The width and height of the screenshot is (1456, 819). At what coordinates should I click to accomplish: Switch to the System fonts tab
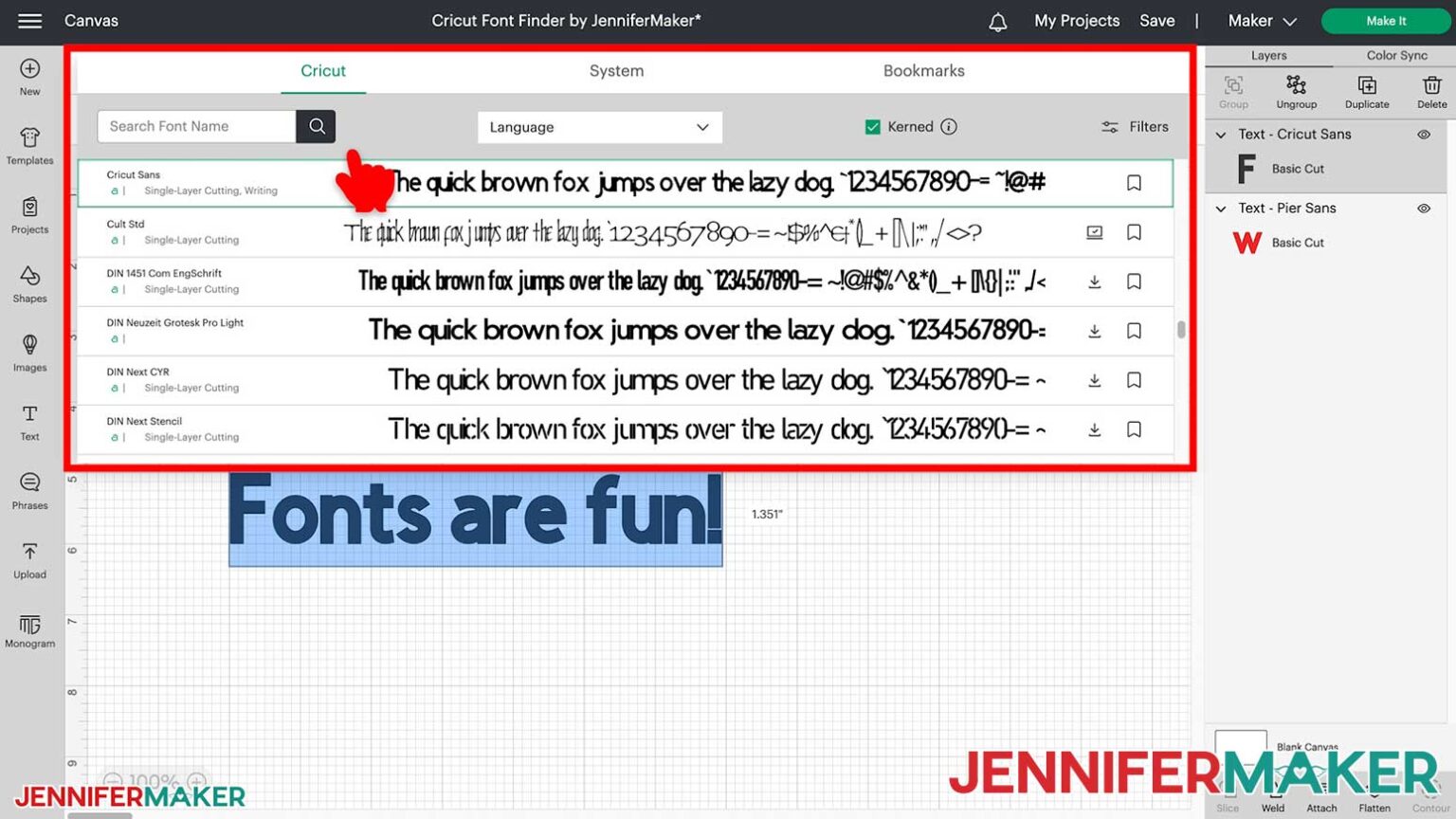[x=616, y=71]
